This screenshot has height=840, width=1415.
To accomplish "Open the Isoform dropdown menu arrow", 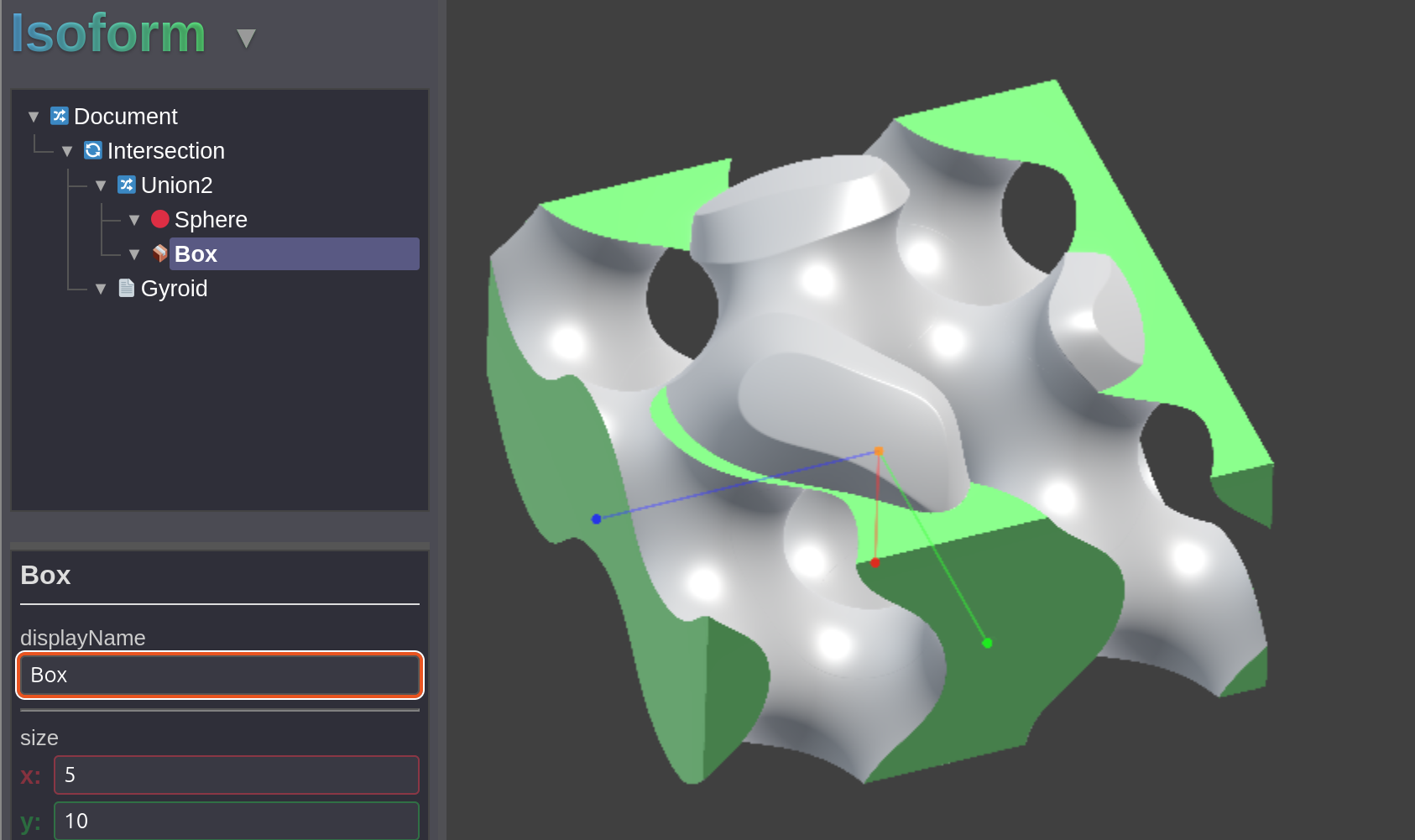I will tap(245, 39).
